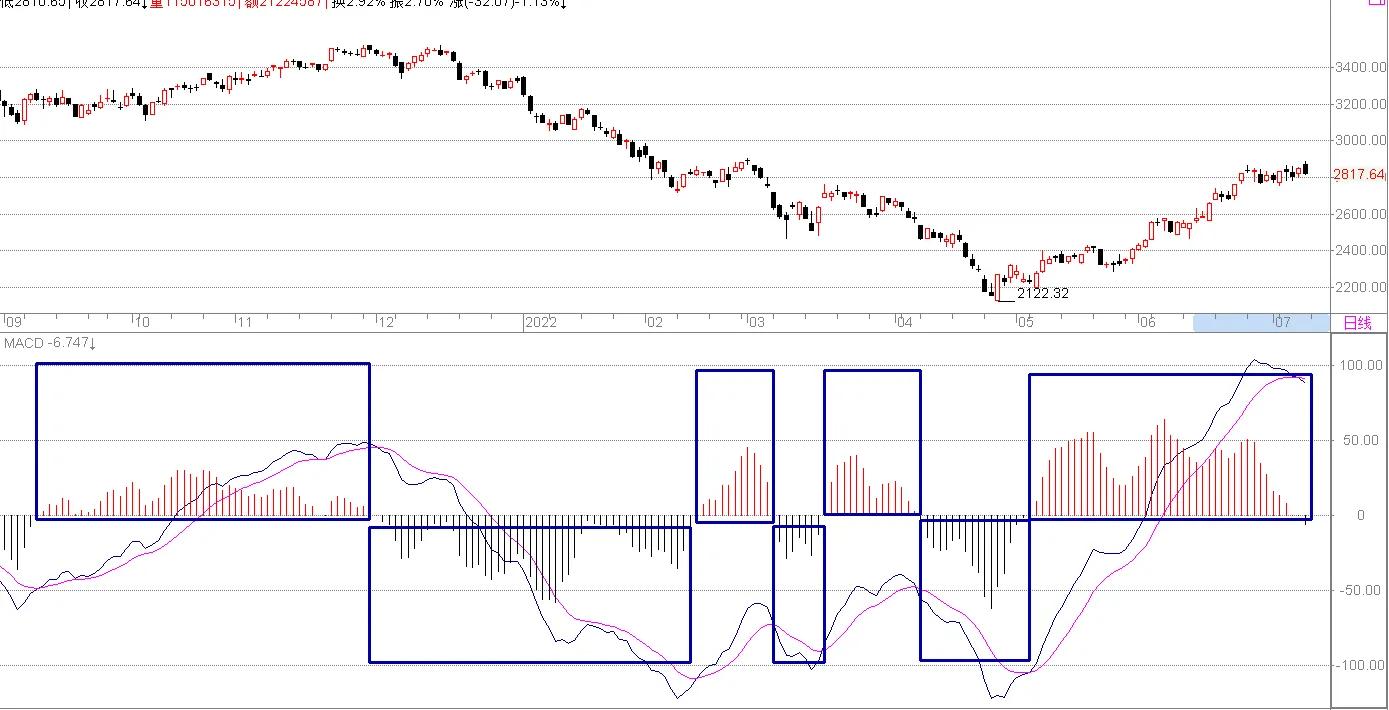Select the 02 month marker on time axis
The height and width of the screenshot is (710, 1389).
(654, 322)
